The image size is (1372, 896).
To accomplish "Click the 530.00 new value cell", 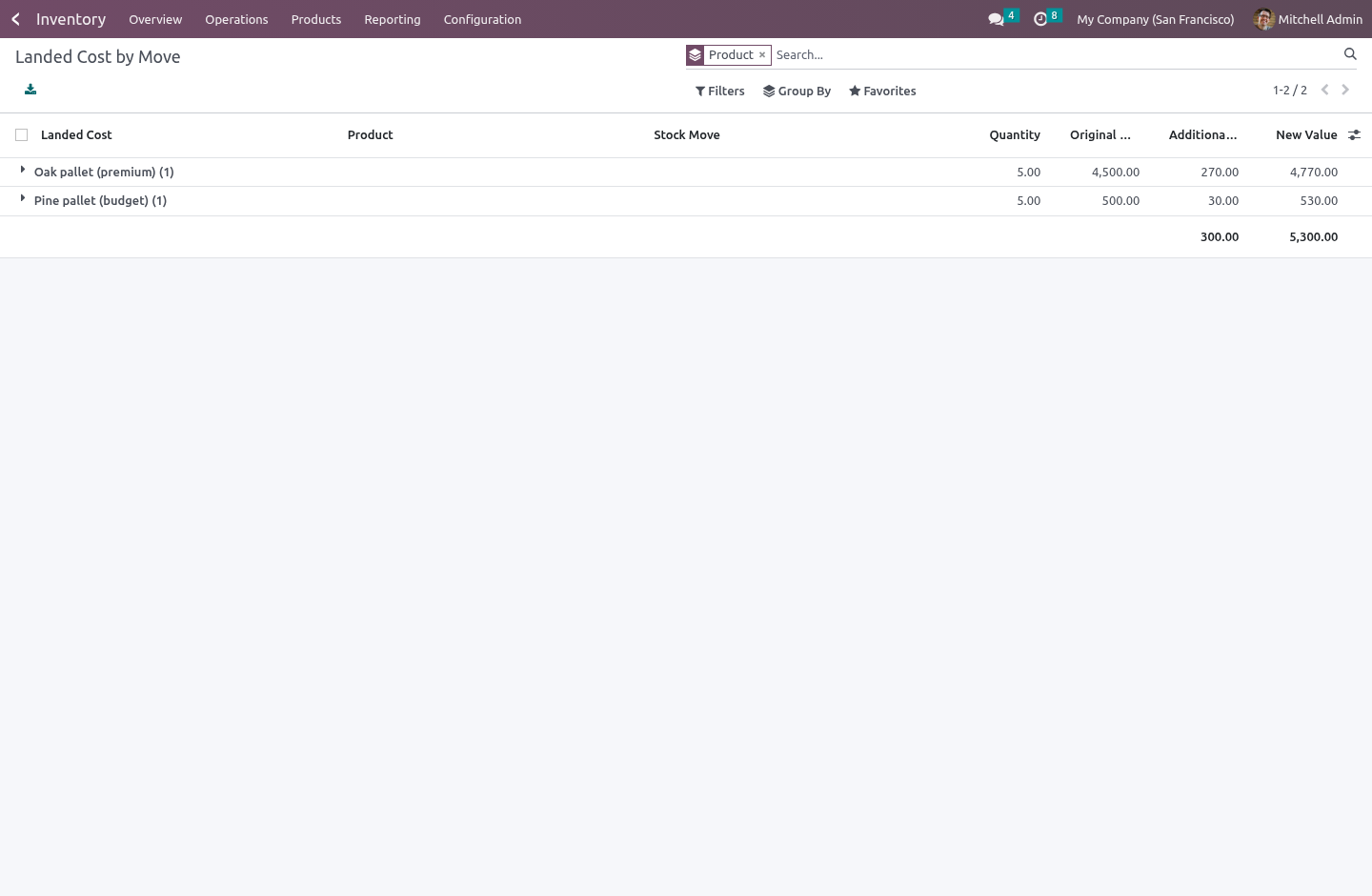I will coord(1319,201).
